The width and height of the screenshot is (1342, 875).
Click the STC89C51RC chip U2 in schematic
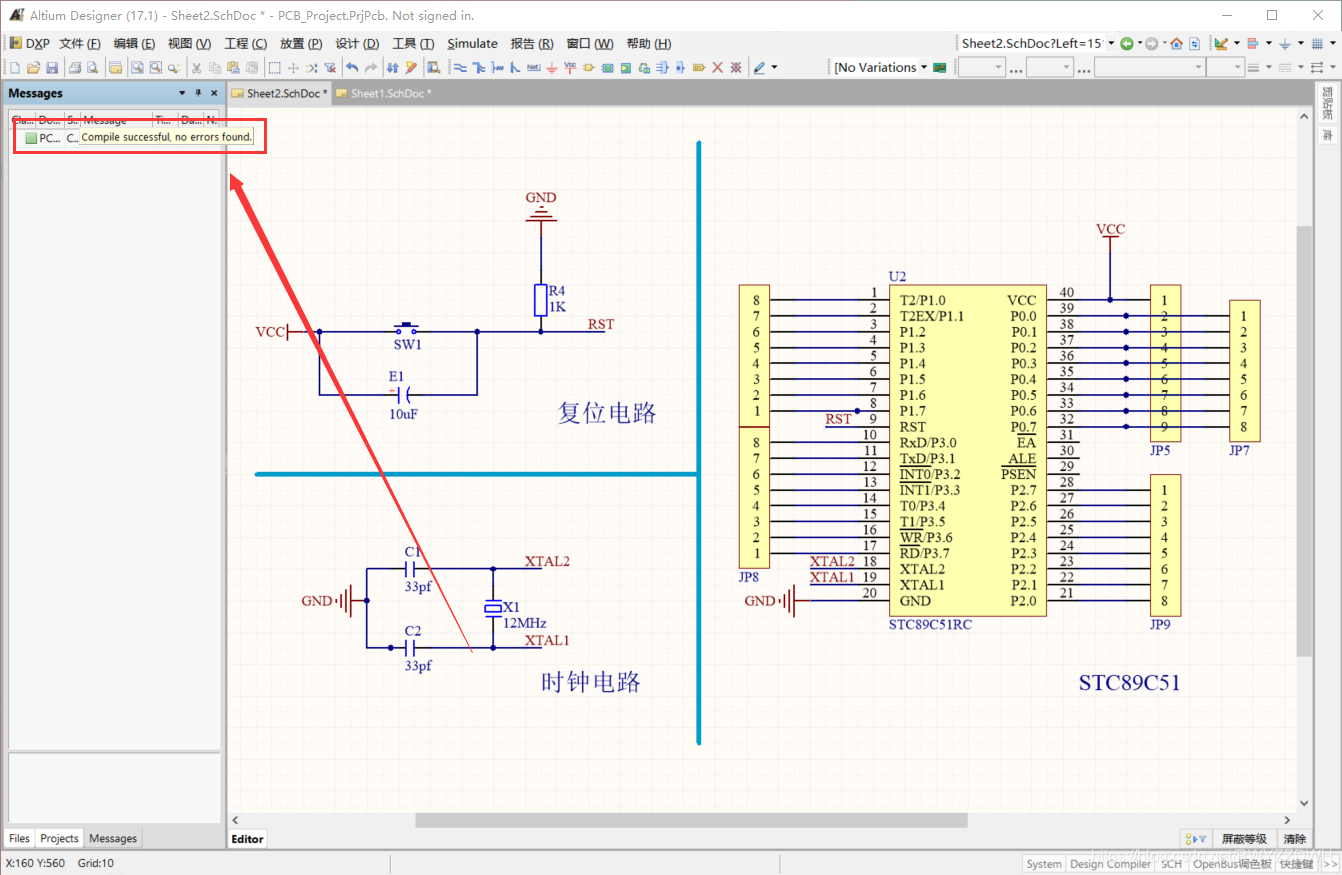(967, 450)
